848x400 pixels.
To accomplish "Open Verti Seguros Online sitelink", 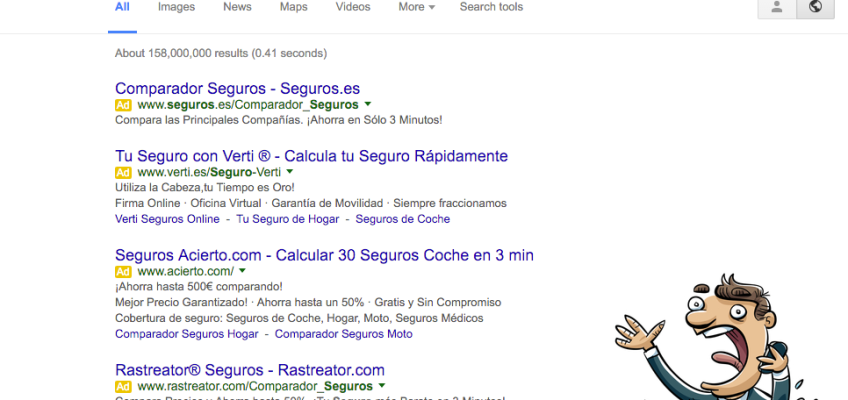I will (x=167, y=219).
